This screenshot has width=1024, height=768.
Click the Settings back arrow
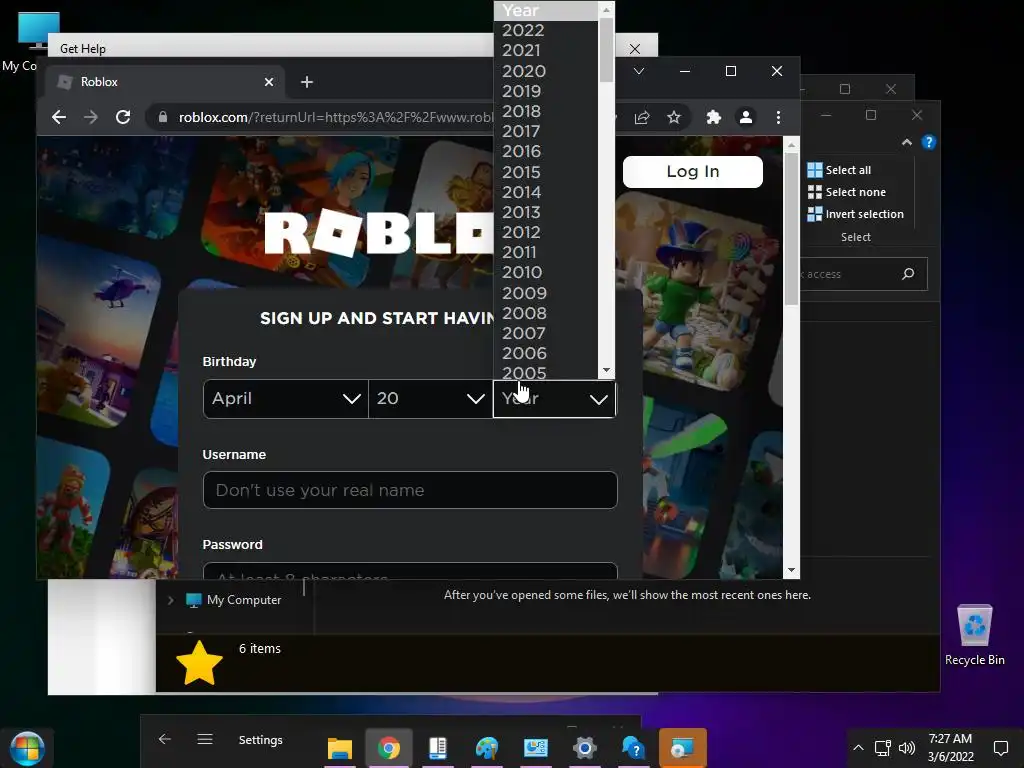point(165,739)
